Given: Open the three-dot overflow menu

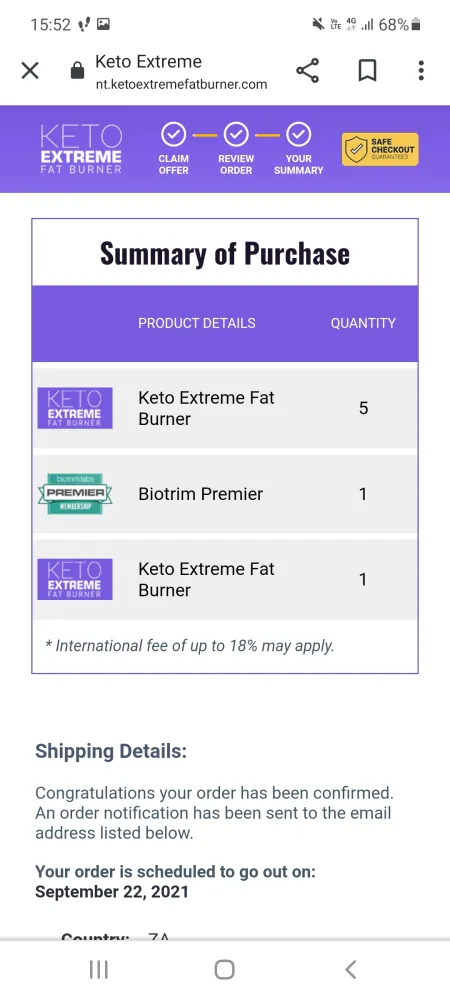Looking at the screenshot, I should point(421,70).
